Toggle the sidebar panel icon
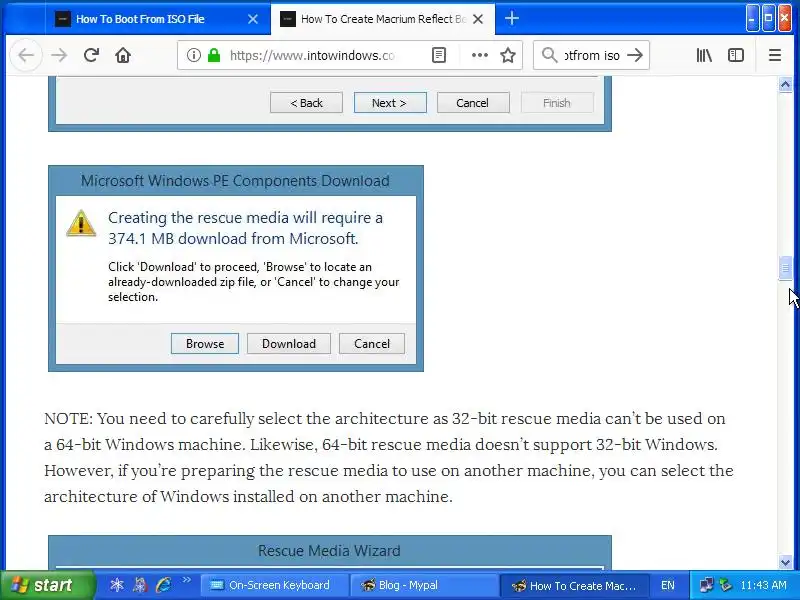The height and width of the screenshot is (600, 800). click(x=736, y=55)
